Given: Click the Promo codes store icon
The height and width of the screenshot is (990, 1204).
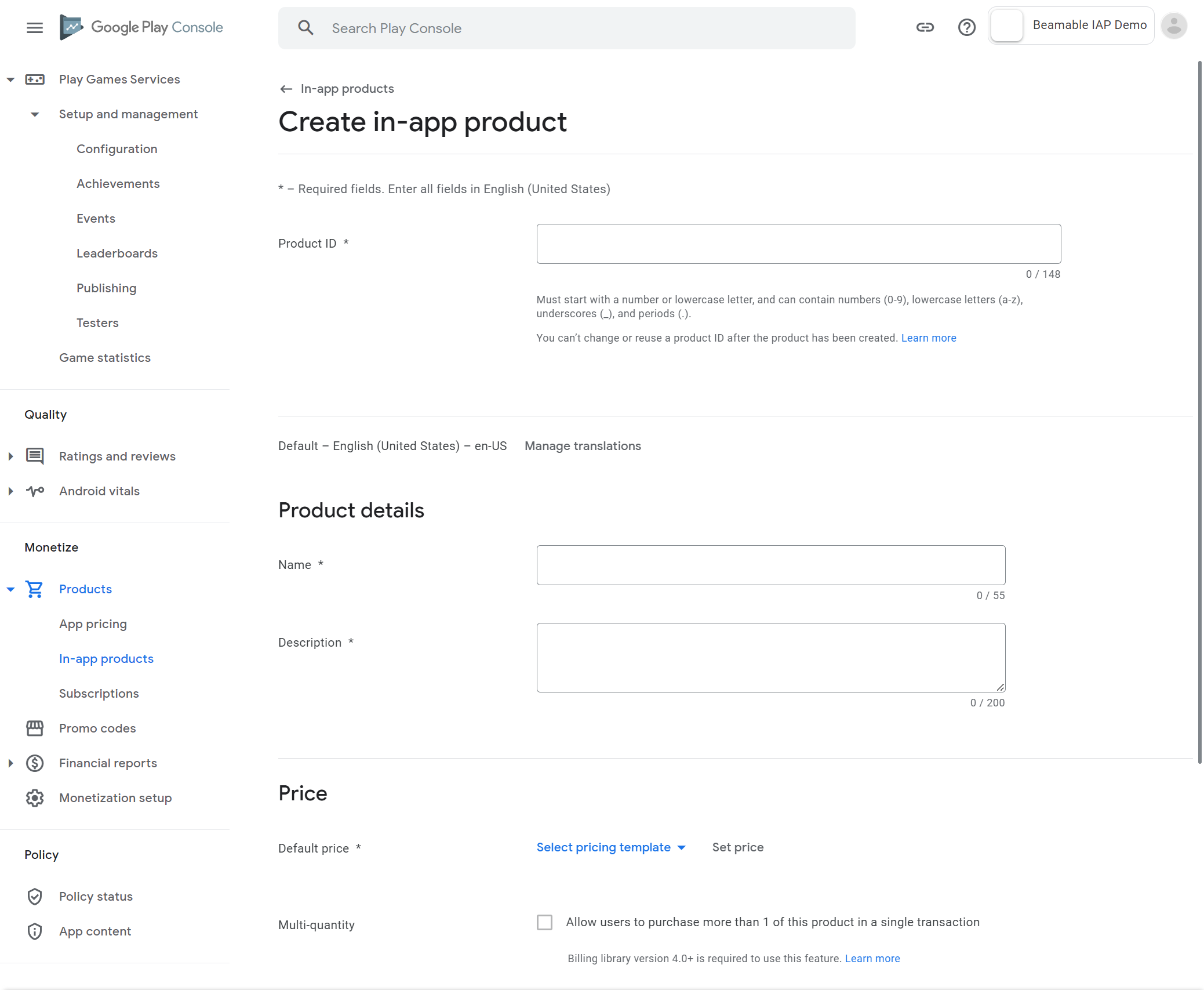Looking at the screenshot, I should point(35,728).
